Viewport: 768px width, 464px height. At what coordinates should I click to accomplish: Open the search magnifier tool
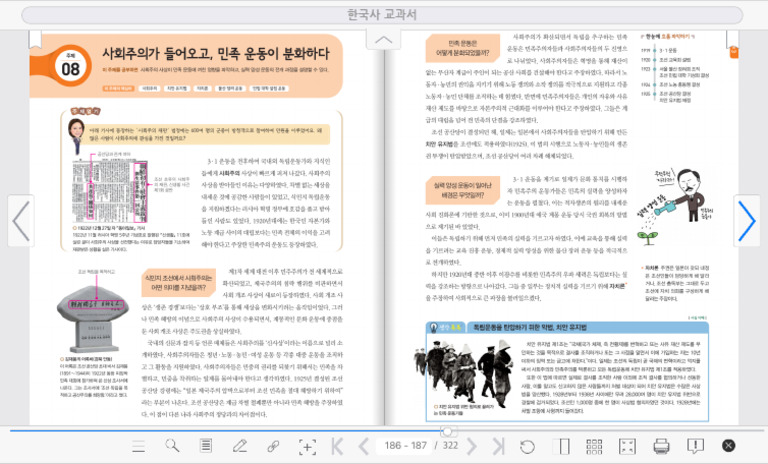pos(172,445)
